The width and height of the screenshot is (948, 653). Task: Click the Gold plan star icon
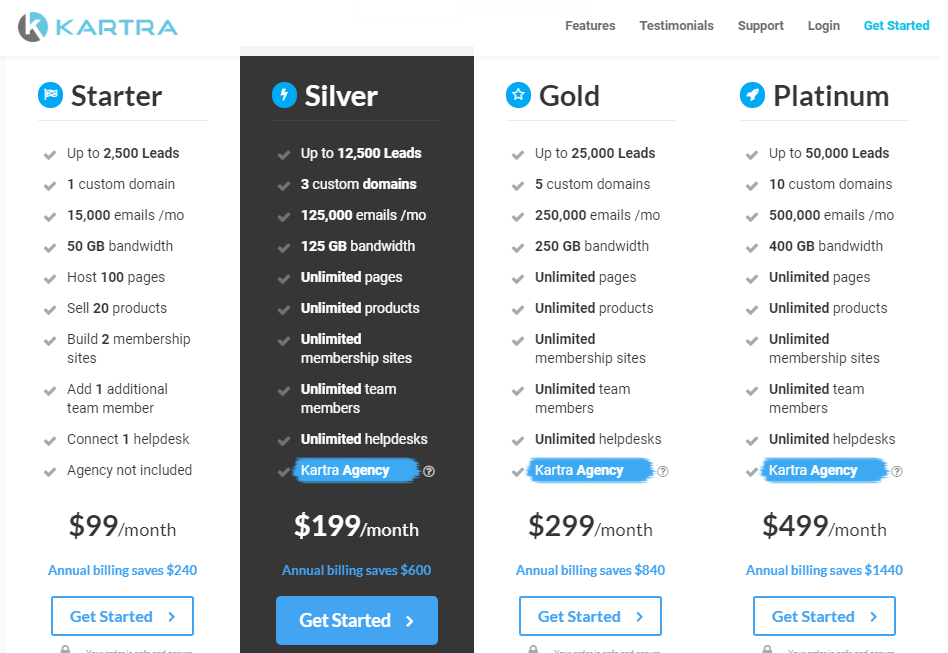point(518,95)
